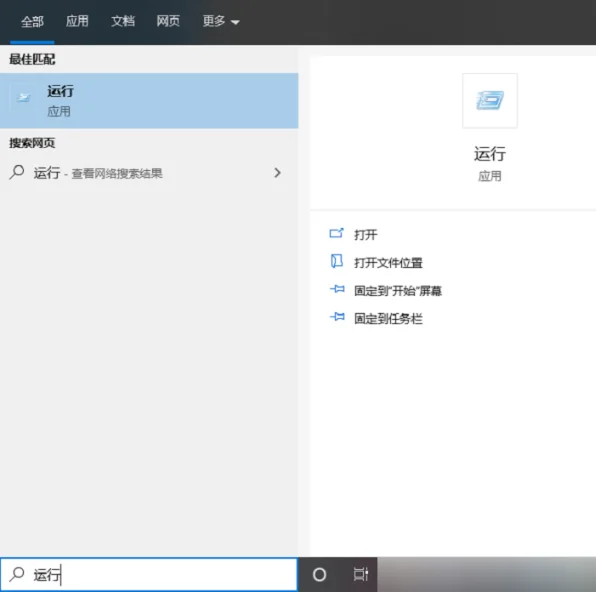Click the 运行 icon in best match row

(23, 98)
